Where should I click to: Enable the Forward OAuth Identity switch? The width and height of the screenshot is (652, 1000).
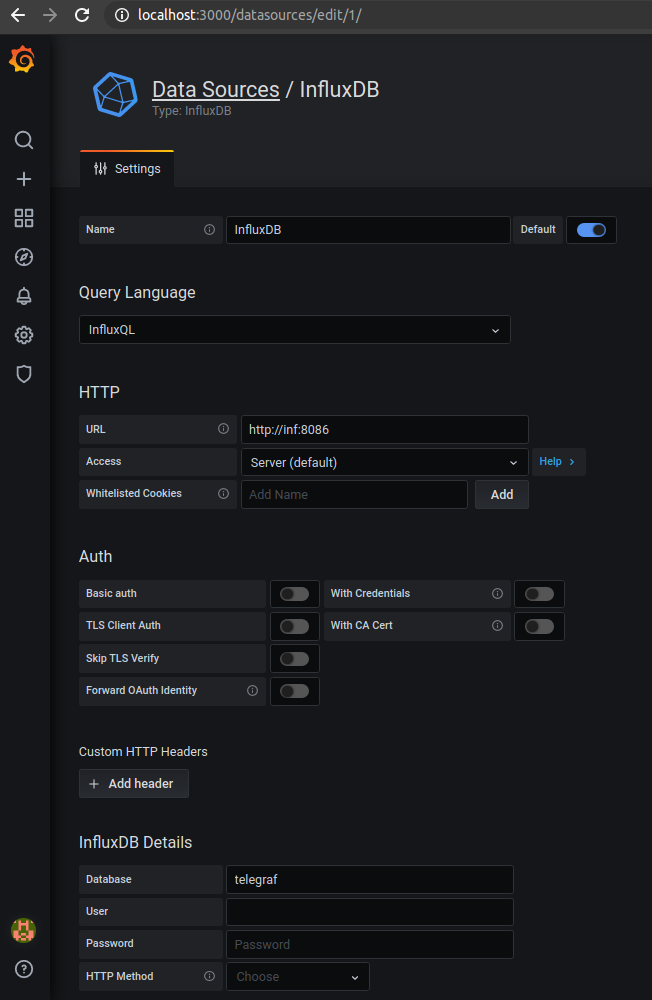(295, 691)
